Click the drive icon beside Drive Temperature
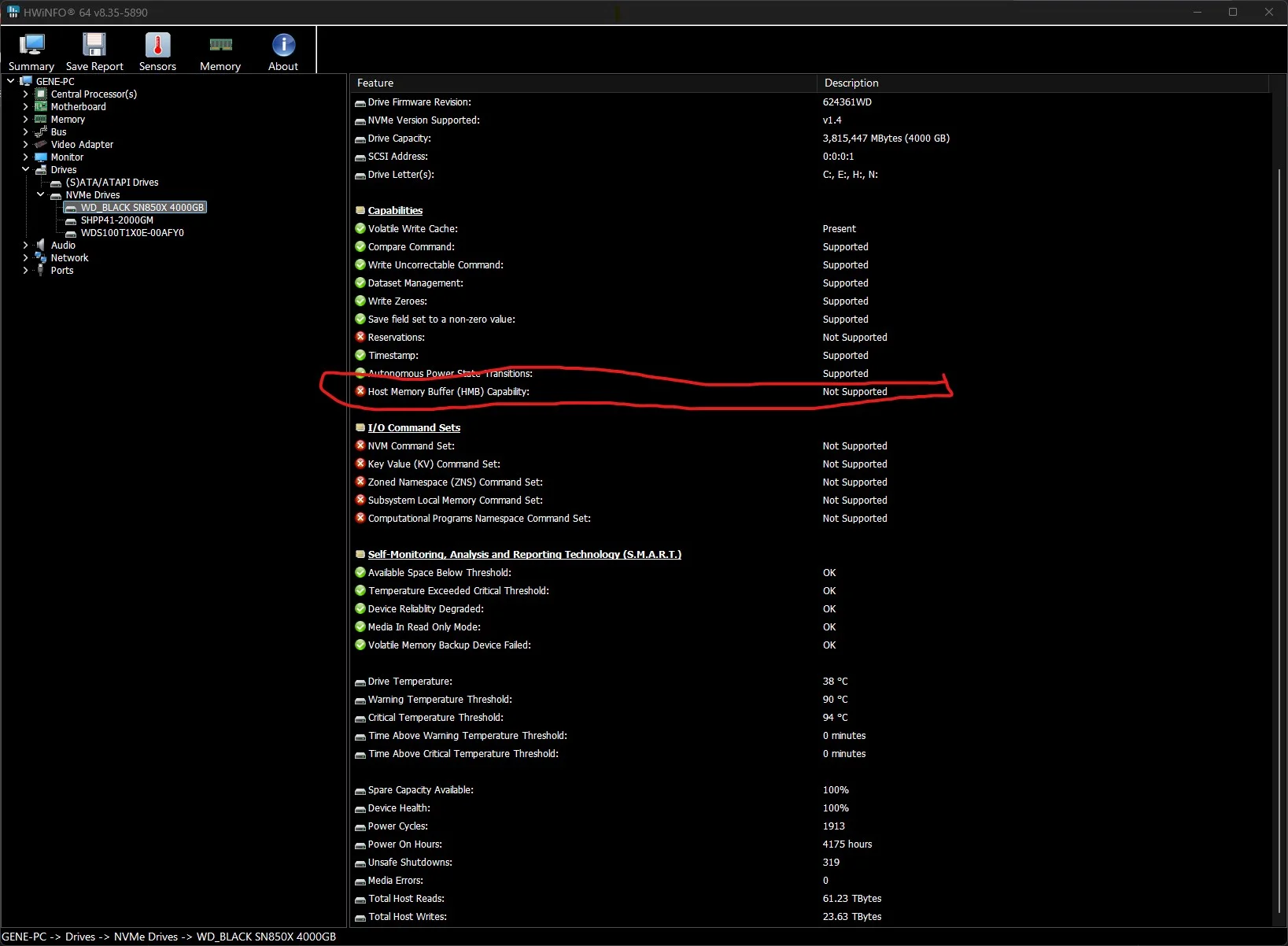 coord(360,682)
